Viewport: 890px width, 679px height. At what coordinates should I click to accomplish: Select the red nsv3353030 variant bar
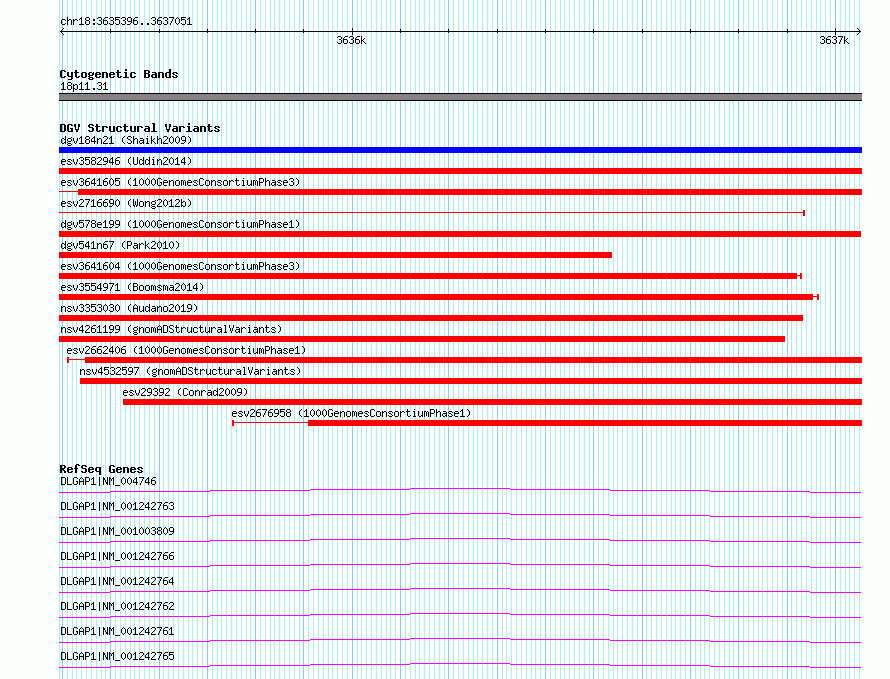pos(431,318)
